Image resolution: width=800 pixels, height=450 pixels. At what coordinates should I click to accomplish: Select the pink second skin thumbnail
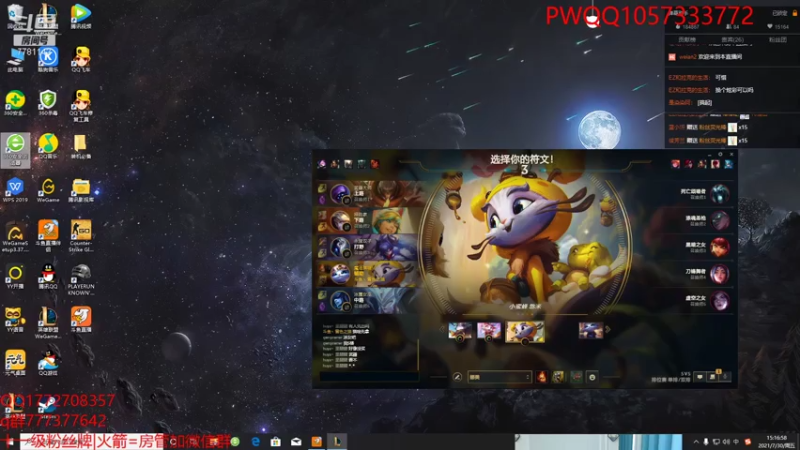(489, 331)
